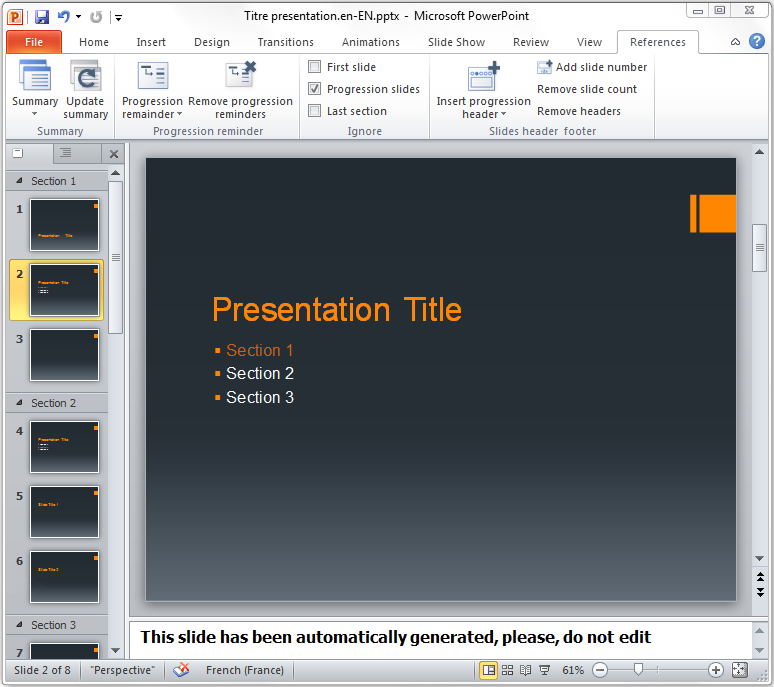
Task: Open the File tab
Action: (34, 42)
